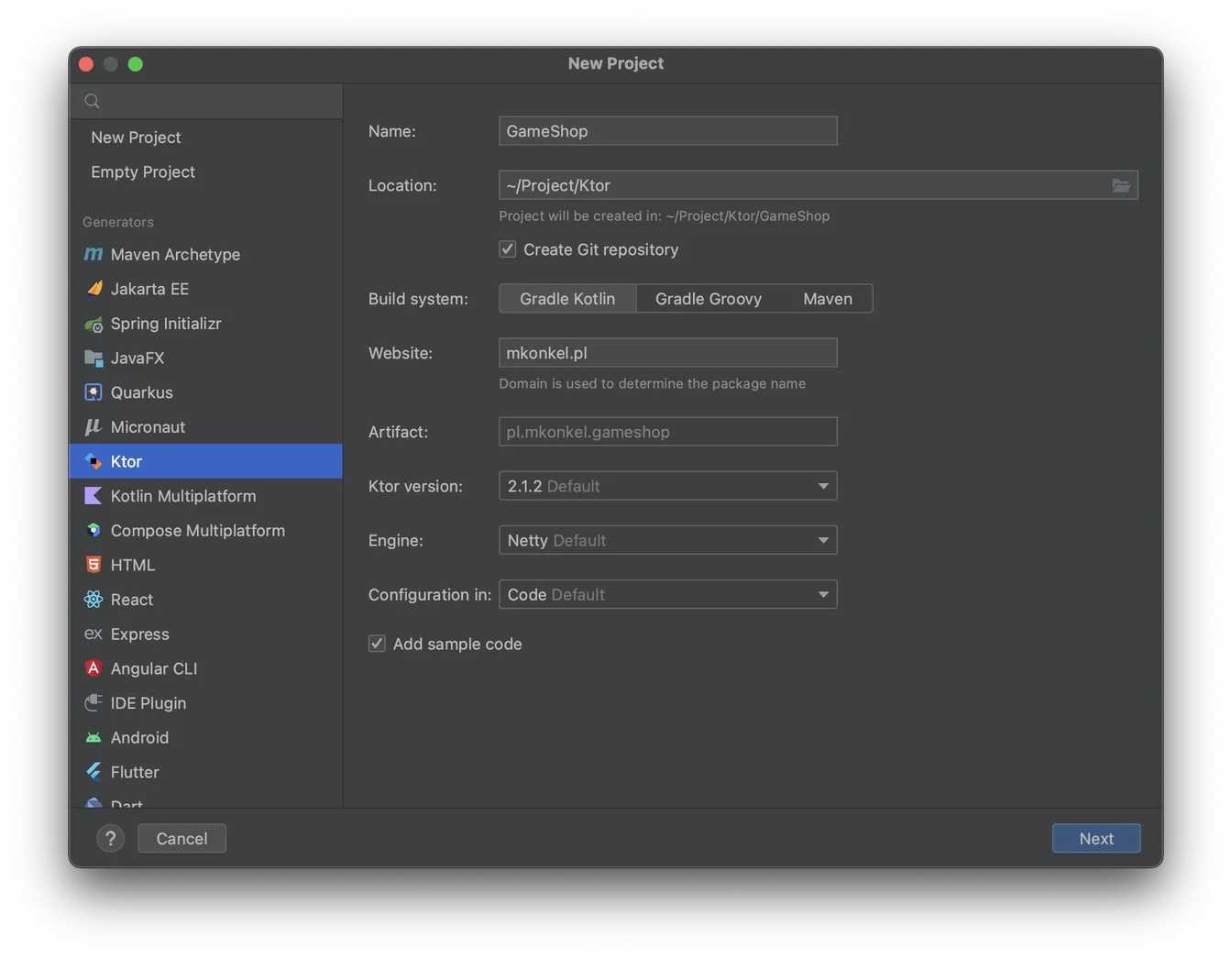1232x959 pixels.
Task: Select the Maven Archetype generator icon
Action: (x=93, y=254)
